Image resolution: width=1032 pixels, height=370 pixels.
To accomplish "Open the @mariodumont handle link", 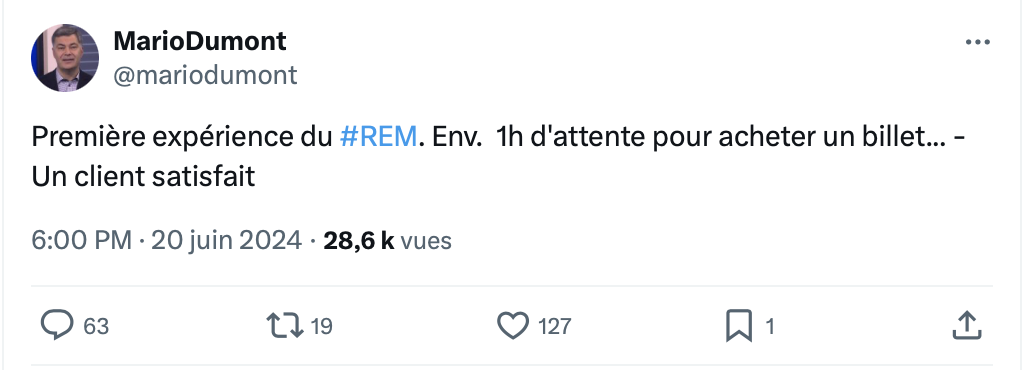I will click(x=205, y=75).
